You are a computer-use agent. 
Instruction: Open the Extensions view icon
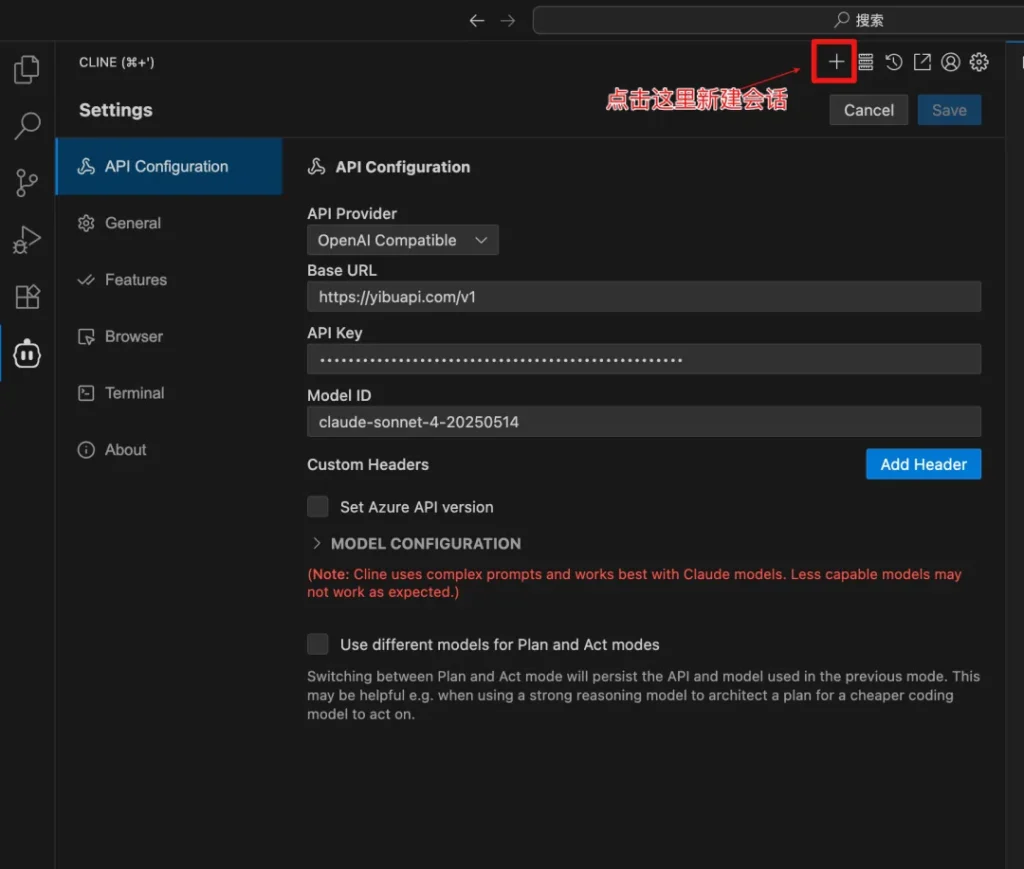(27, 296)
